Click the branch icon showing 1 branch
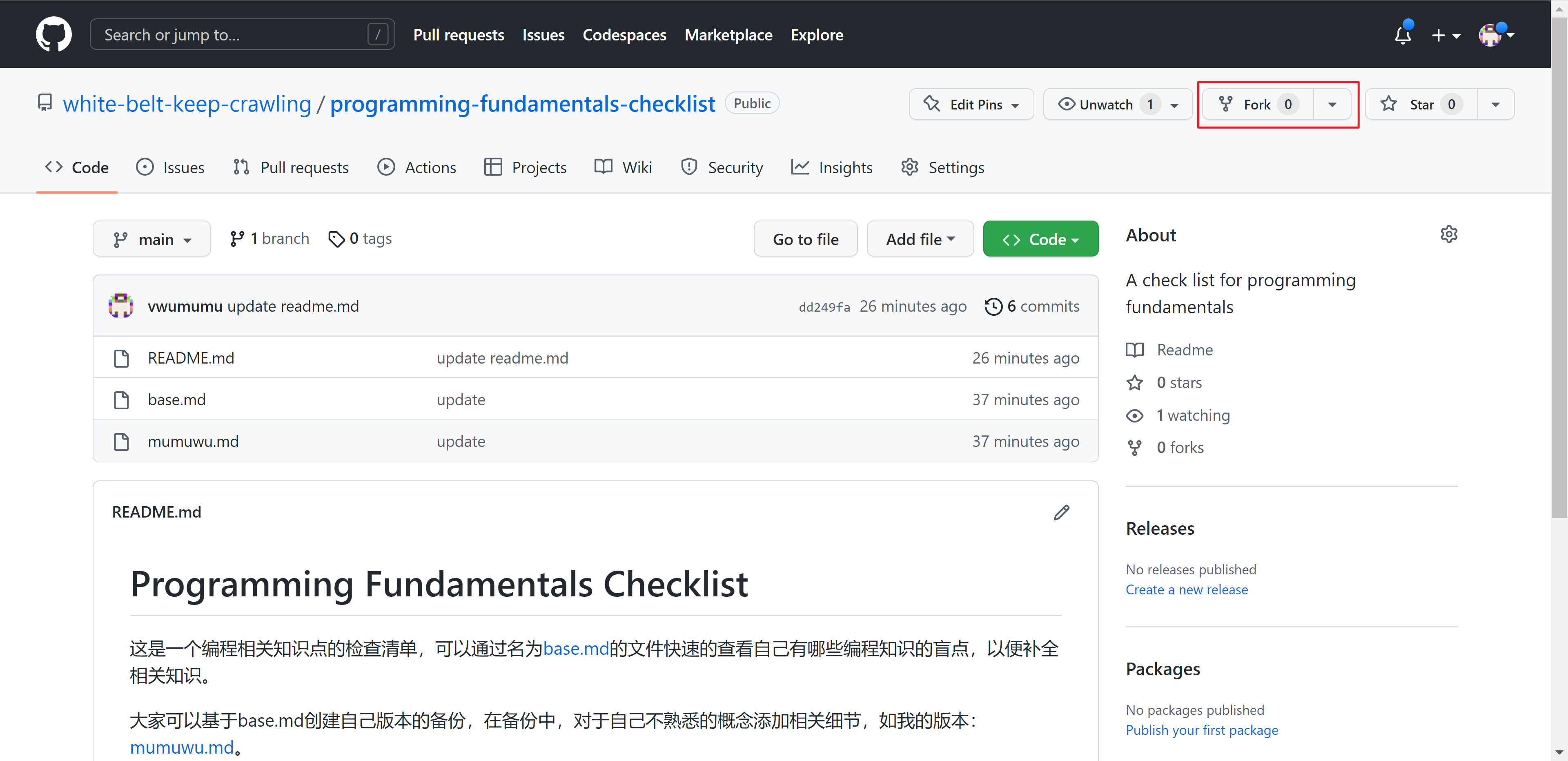Image resolution: width=1568 pixels, height=761 pixels. [237, 239]
